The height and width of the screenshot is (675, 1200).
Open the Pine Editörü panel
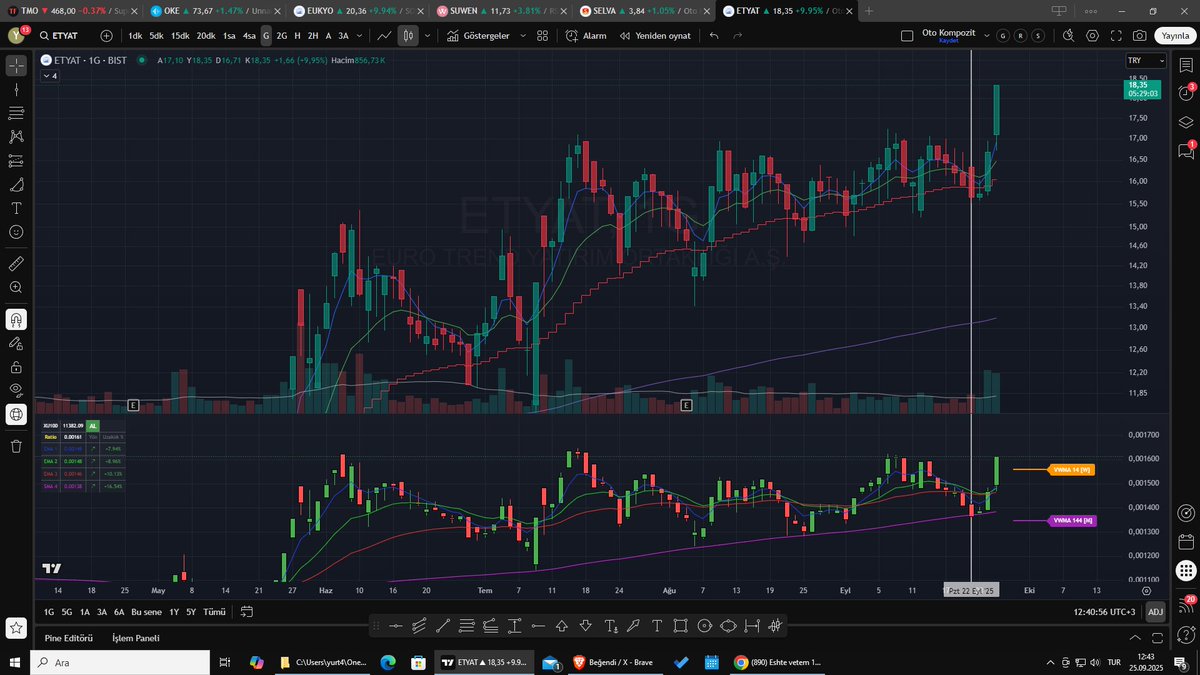tap(69, 638)
